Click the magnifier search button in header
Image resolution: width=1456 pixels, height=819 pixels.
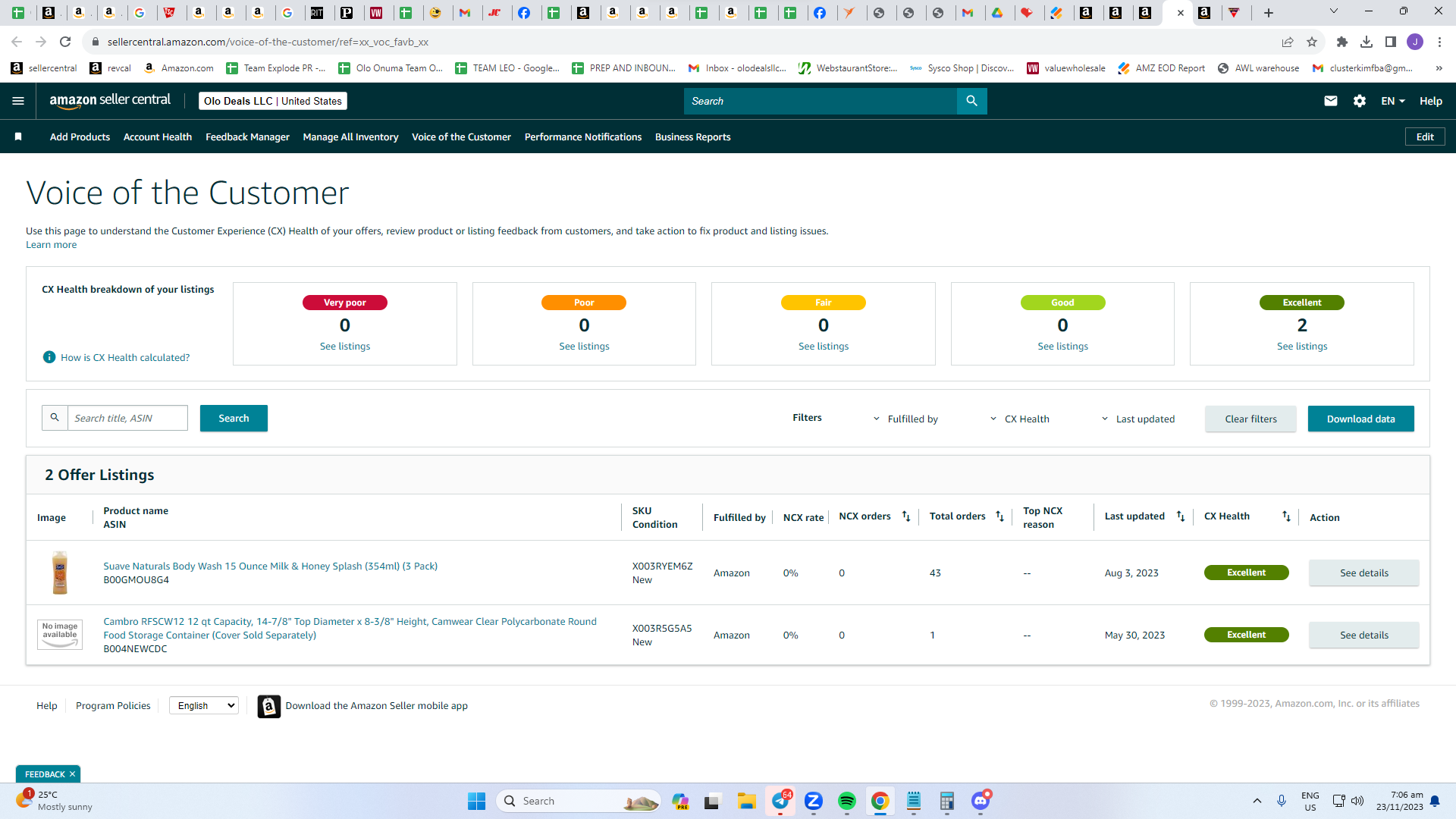(971, 101)
